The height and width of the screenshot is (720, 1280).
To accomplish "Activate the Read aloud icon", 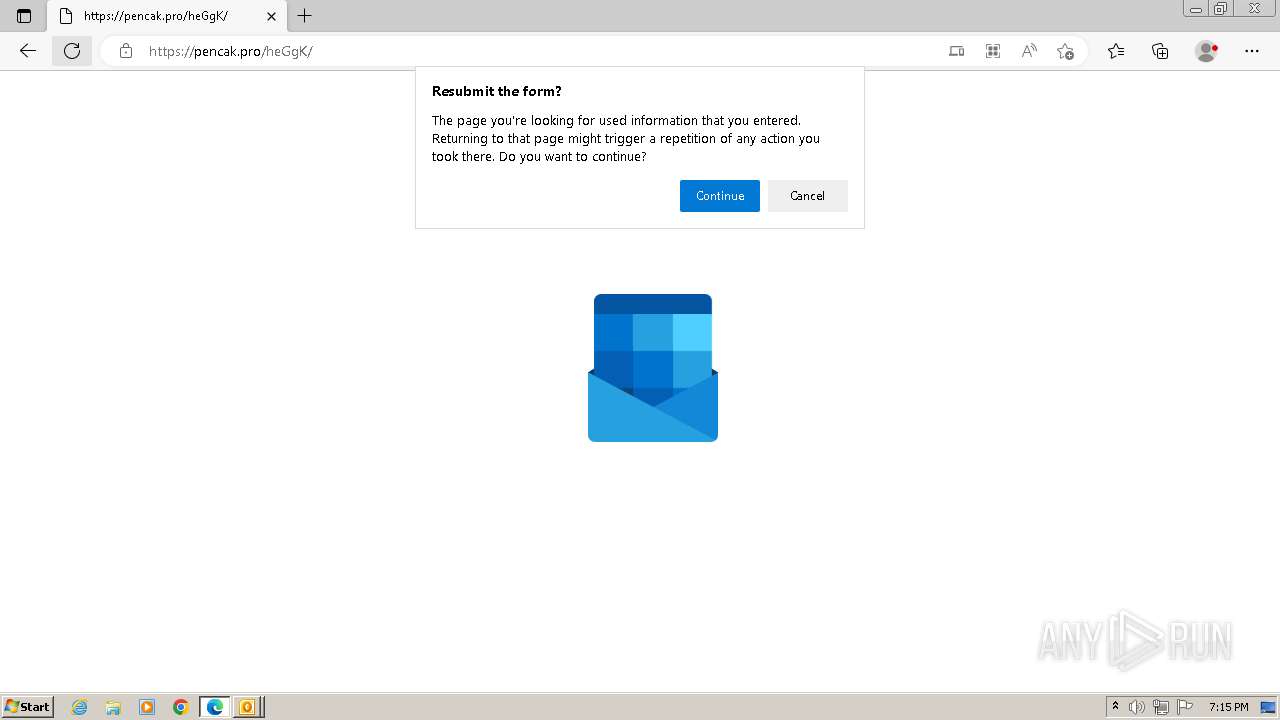I will [x=1029, y=51].
